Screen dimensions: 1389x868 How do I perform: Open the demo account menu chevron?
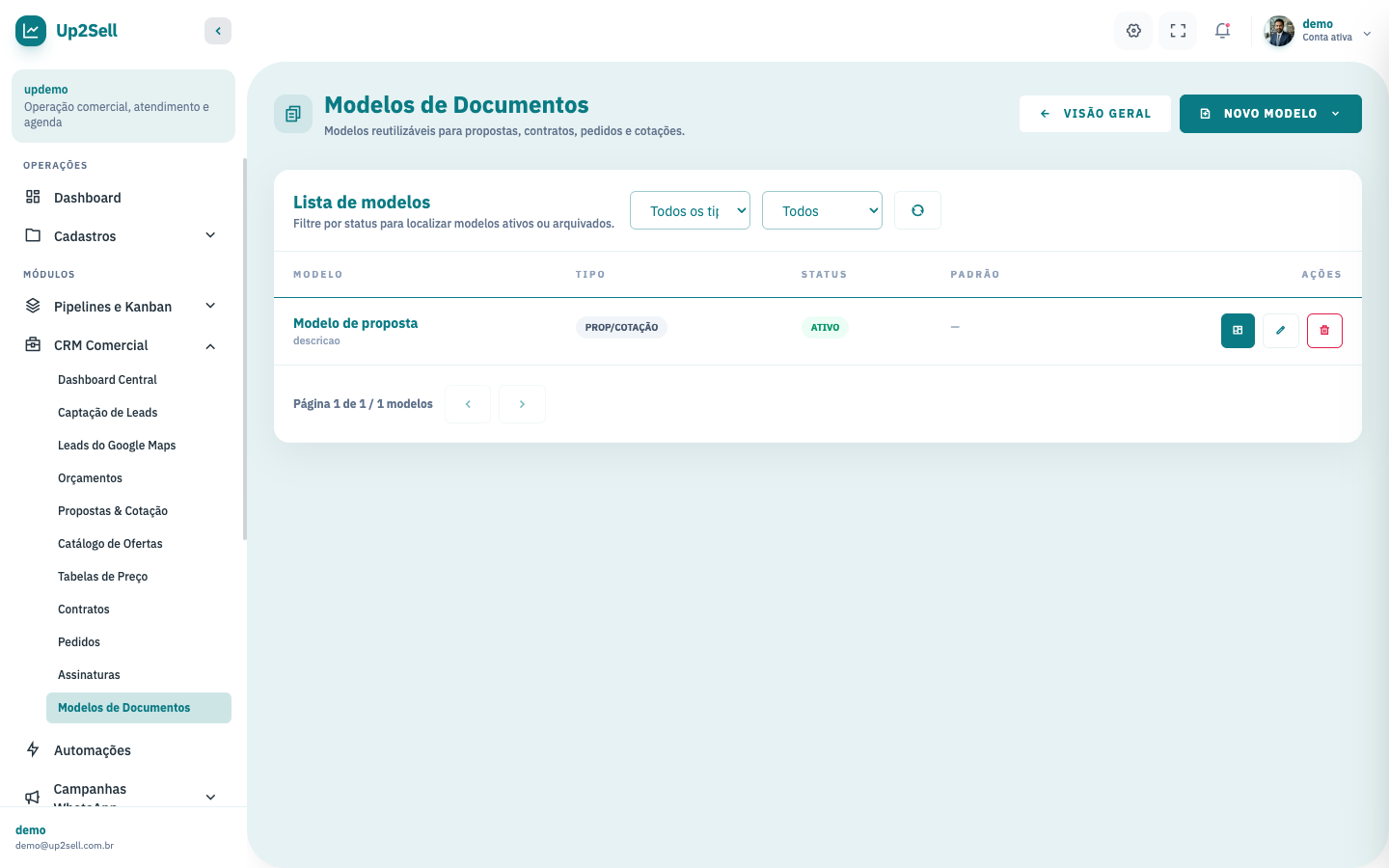[x=1367, y=33]
